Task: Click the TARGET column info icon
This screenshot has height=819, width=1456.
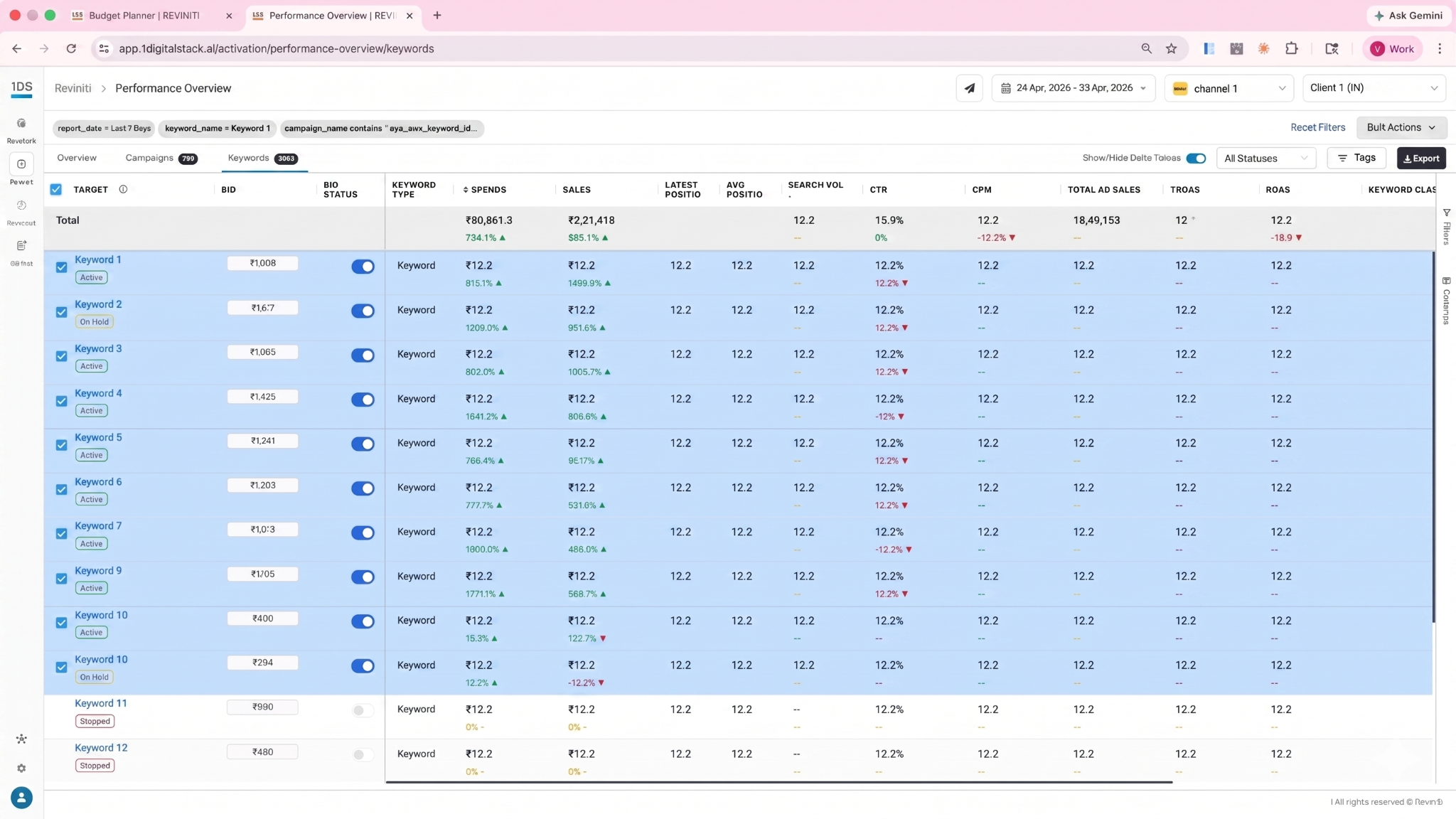Action: point(123,189)
